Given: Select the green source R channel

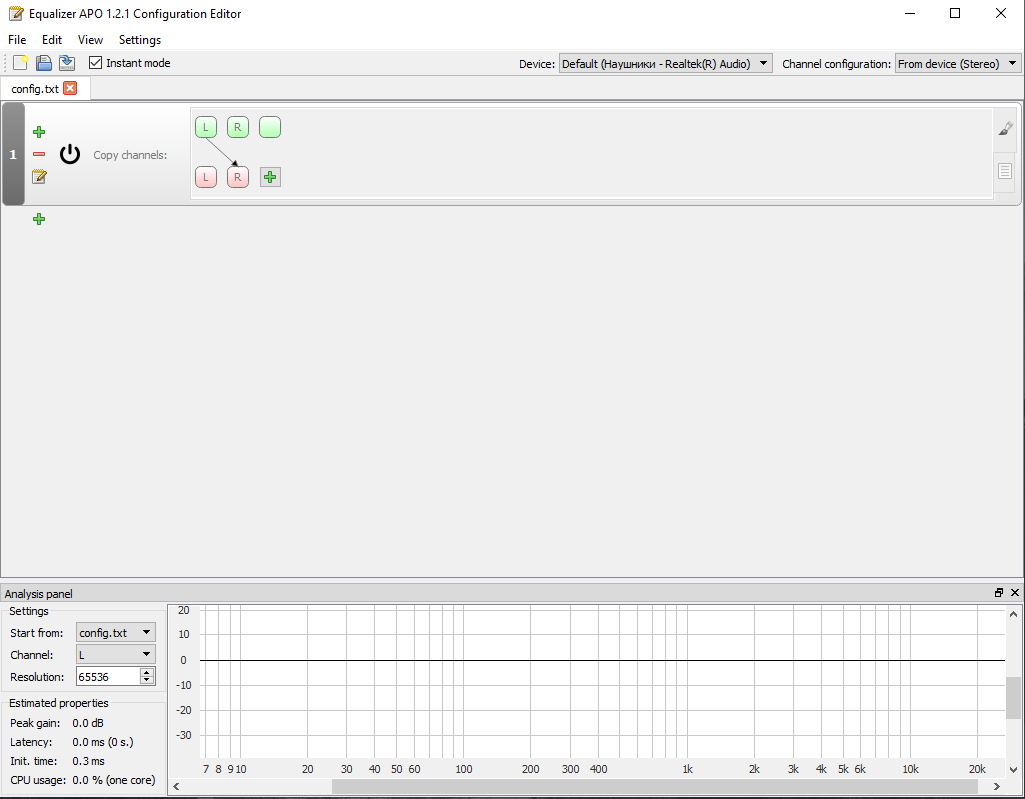Looking at the screenshot, I should click(x=238, y=127).
